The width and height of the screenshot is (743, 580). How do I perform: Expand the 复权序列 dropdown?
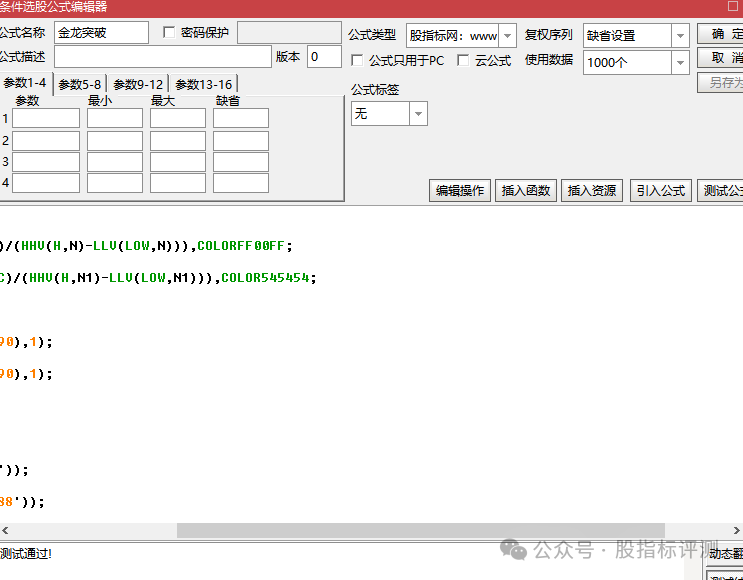pyautogui.click(x=680, y=36)
